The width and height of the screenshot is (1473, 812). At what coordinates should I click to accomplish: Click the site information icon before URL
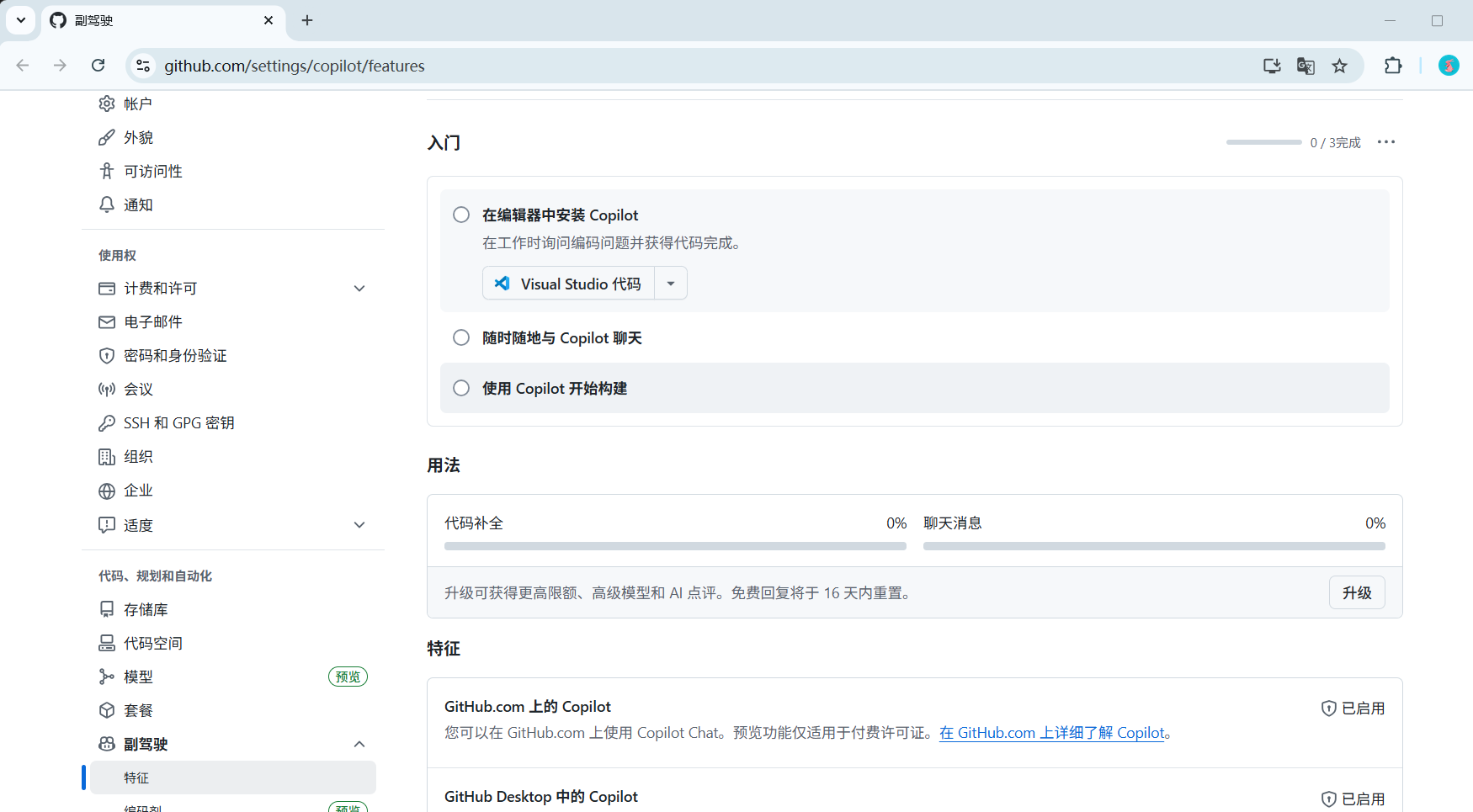tap(143, 66)
